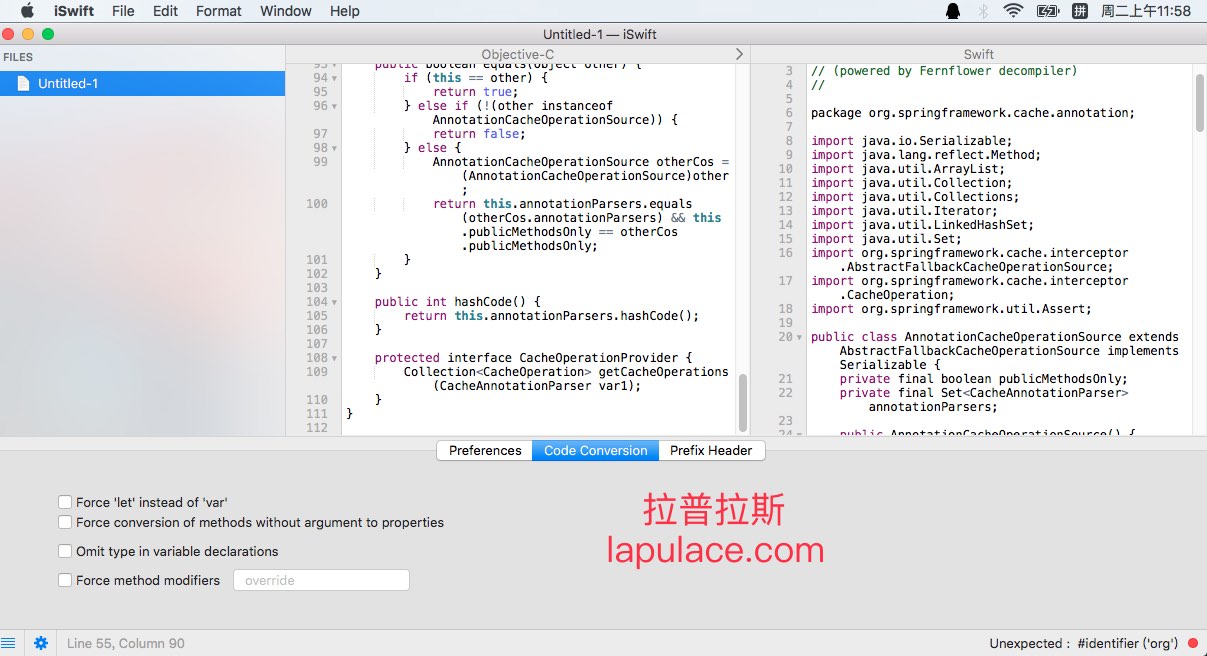Toggle the list view icon at bottom left

[9, 643]
